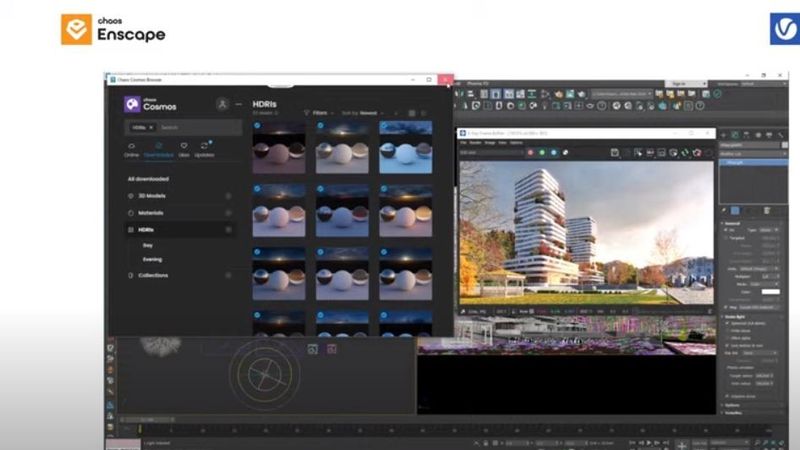Open the View menu in V-Ray Frame Buffer
The width and height of the screenshot is (800, 450).
coord(502,143)
